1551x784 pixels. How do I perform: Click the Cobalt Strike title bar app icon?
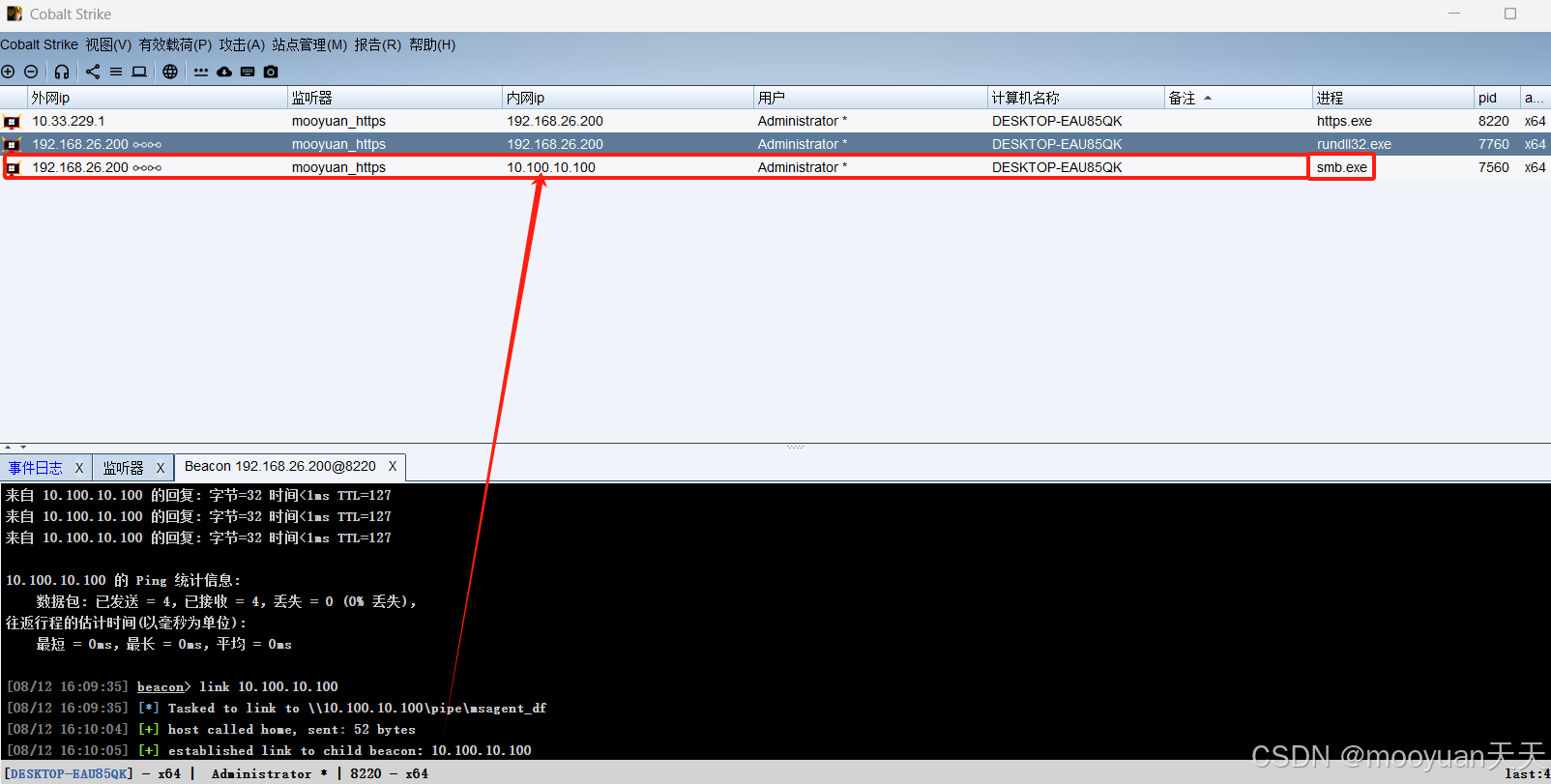point(14,14)
